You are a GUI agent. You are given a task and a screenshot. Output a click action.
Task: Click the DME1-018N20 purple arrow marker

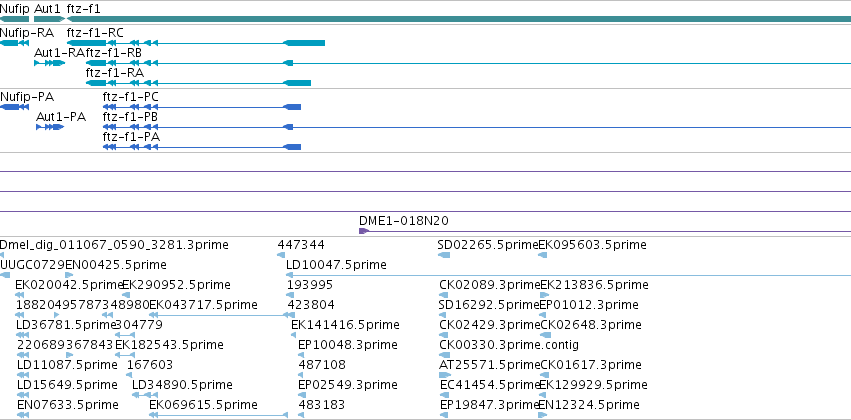(x=364, y=231)
